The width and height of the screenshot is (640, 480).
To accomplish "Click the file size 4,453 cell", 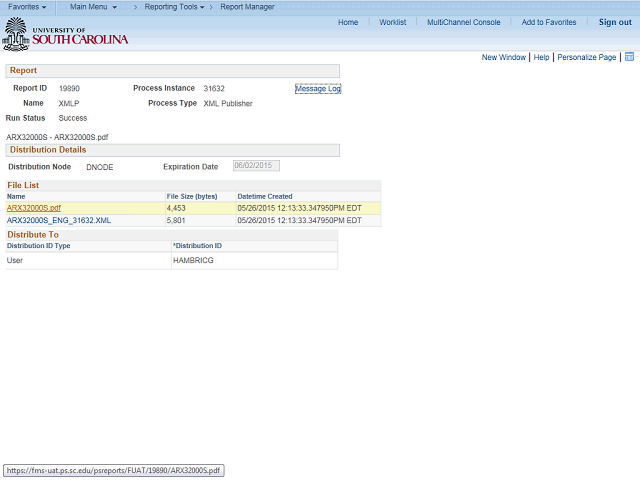I will point(200,208).
